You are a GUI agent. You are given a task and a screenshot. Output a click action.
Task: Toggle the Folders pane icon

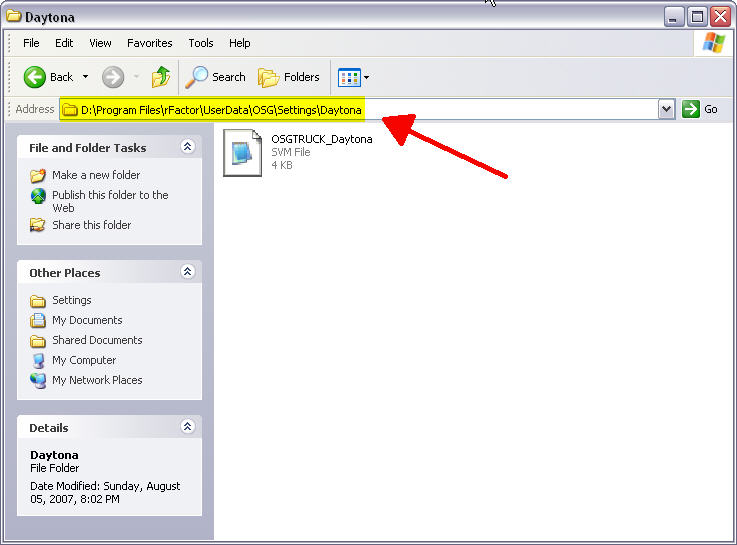point(268,78)
